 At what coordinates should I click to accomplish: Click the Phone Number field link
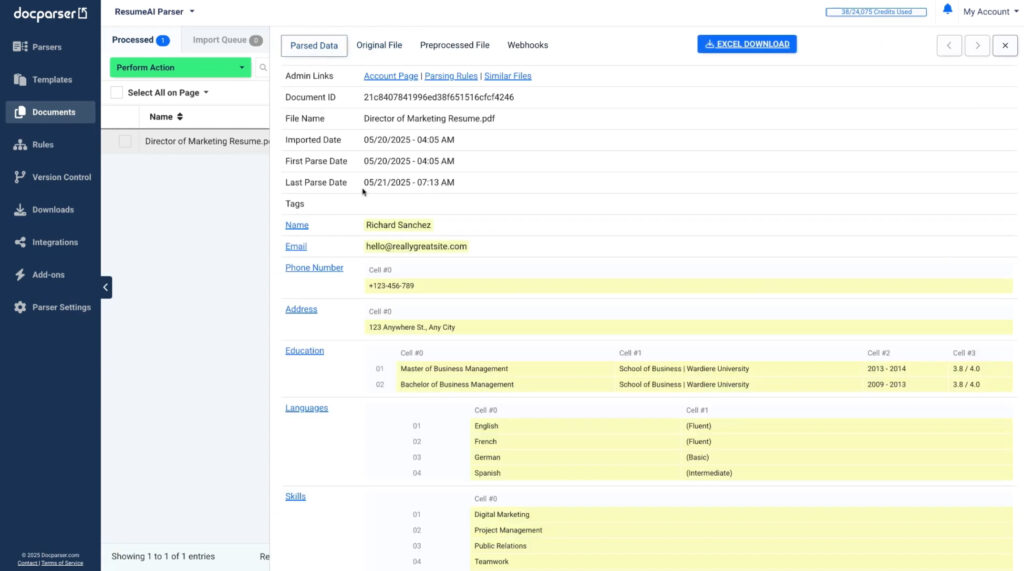click(314, 268)
